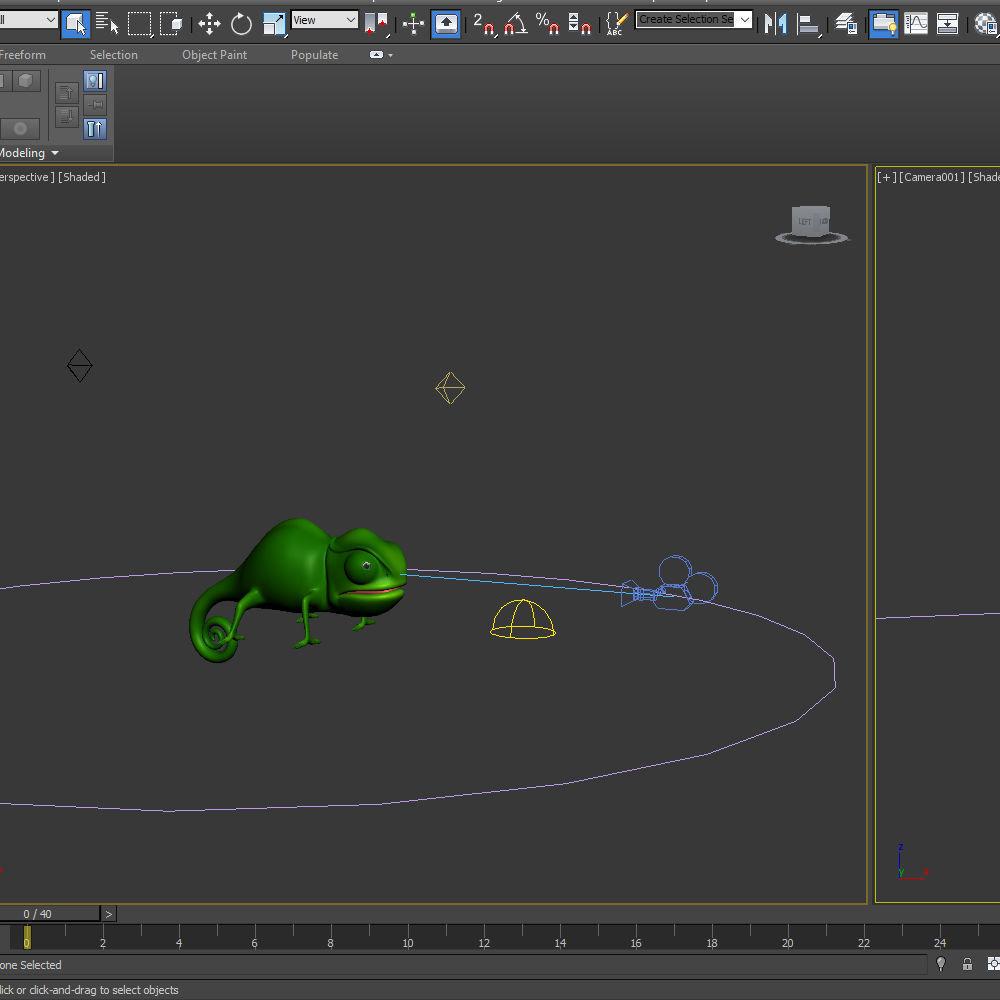
Task: Open the View reference coordinate dropdown
Action: click(x=325, y=20)
